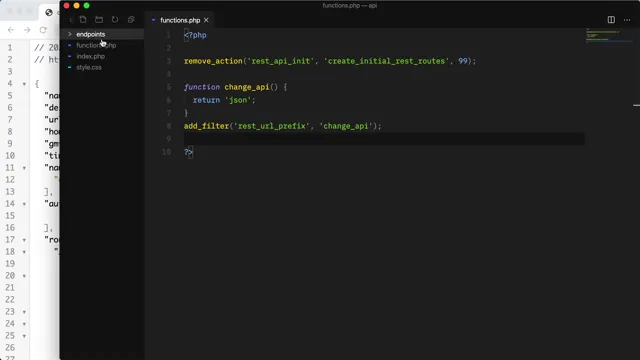Viewport: 640px width, 360px height.
Task: Click the 'create_initial_rest_routes' string
Action: (x=386, y=61)
